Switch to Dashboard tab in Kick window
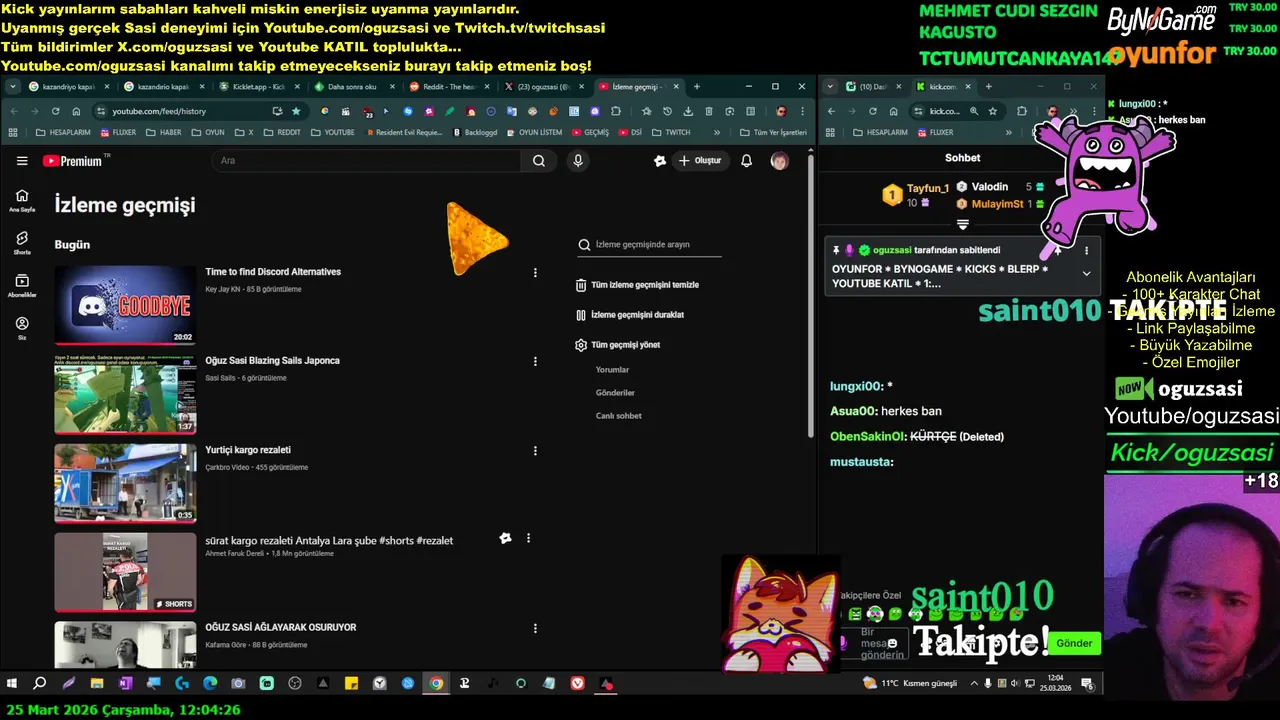1280x720 pixels. pos(873,87)
